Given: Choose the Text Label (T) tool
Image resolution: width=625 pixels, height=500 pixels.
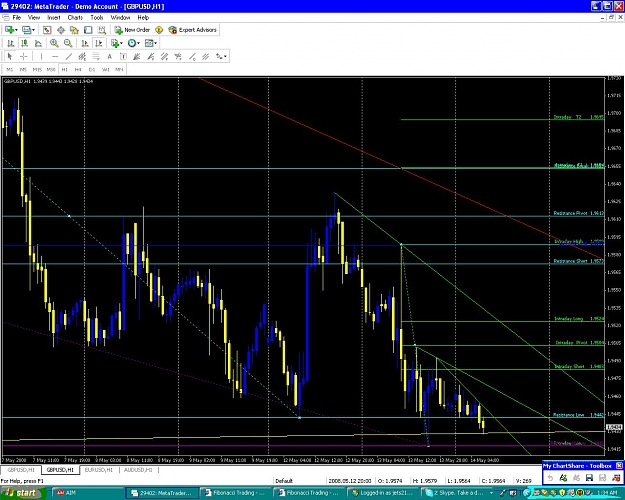Looking at the screenshot, I should tap(123, 57).
